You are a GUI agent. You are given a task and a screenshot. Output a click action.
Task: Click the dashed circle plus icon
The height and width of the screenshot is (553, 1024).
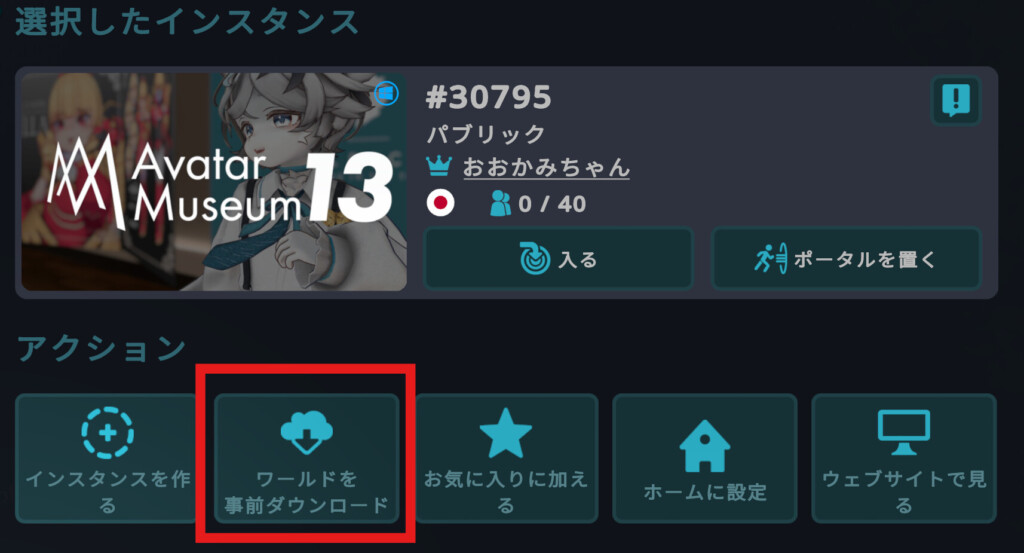click(x=108, y=432)
